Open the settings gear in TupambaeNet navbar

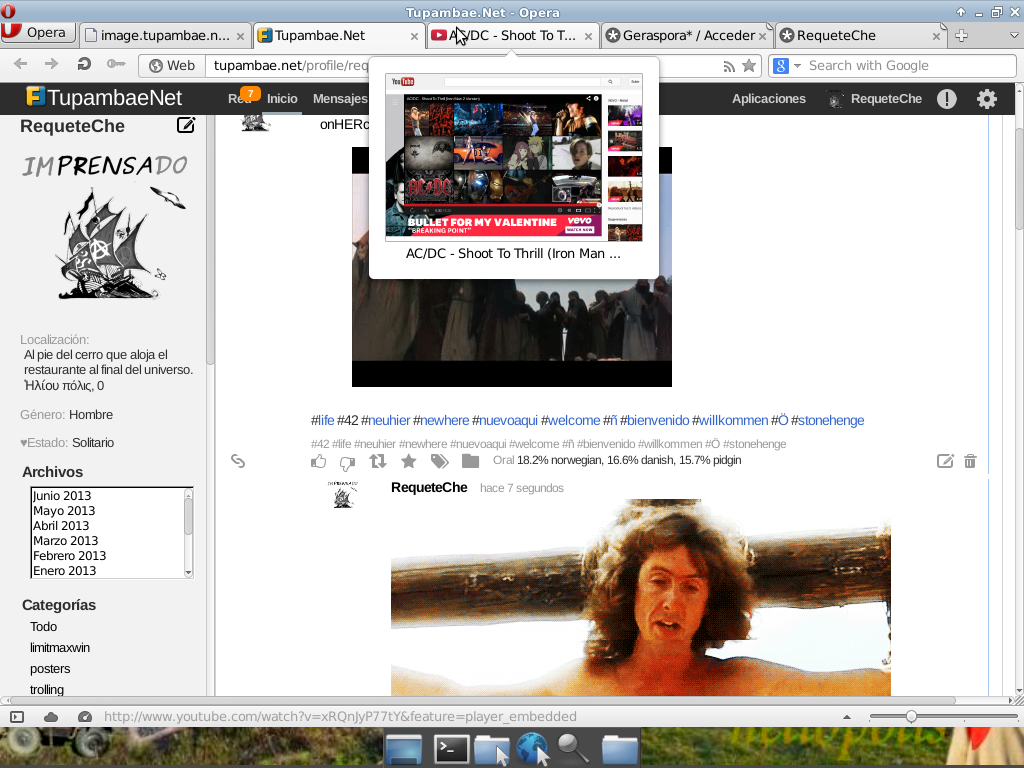tap(987, 99)
